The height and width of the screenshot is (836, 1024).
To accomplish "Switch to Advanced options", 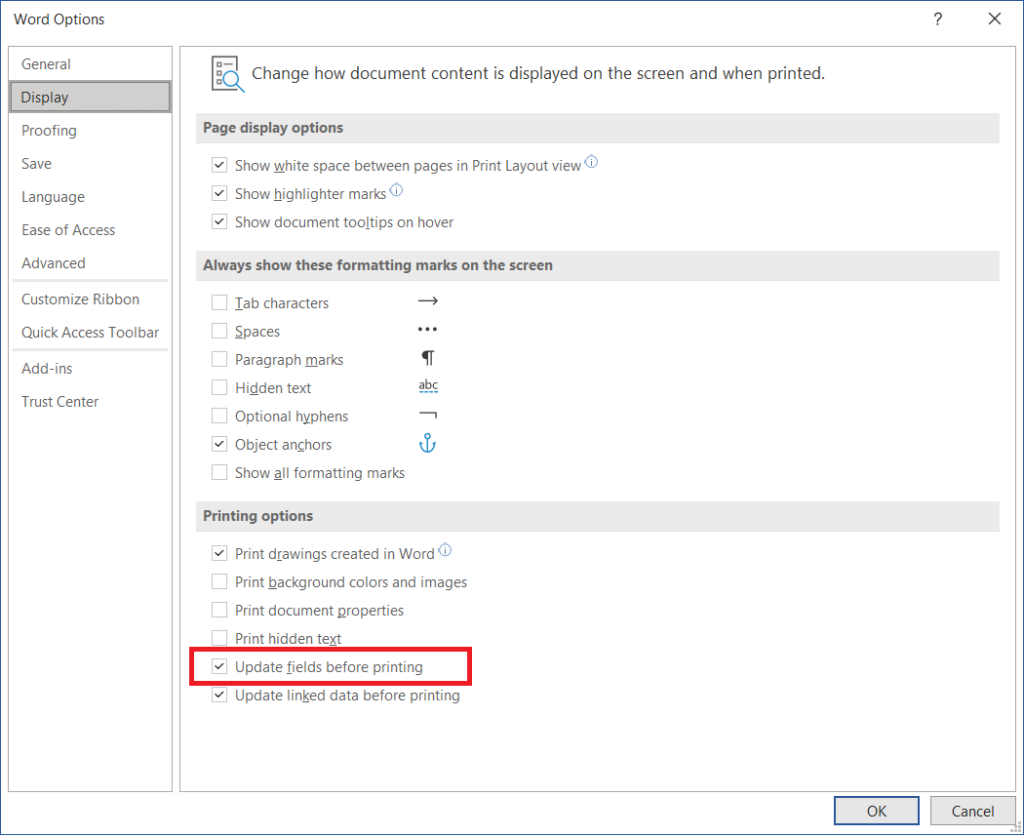I will pyautogui.click(x=90, y=263).
